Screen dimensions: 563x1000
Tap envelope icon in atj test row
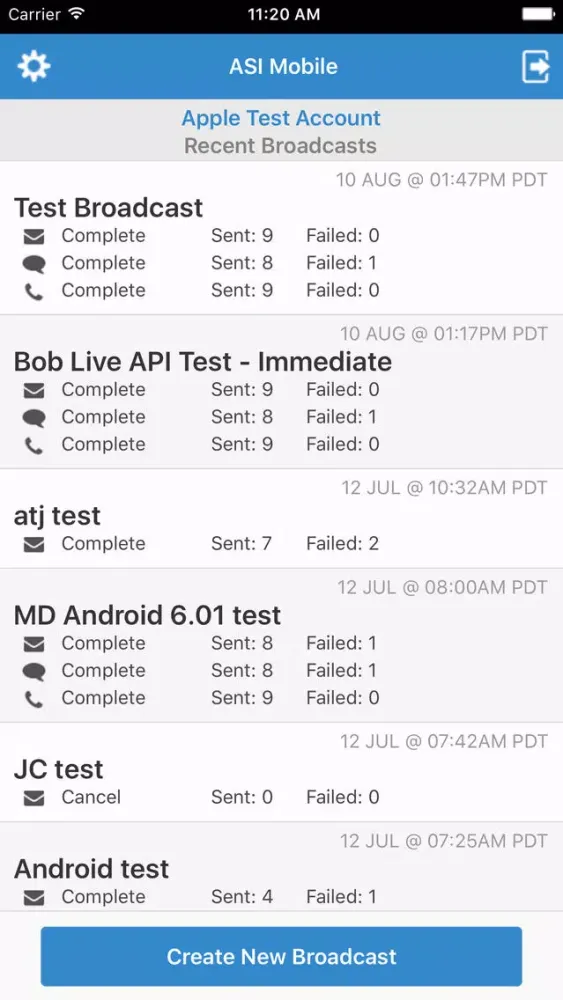tap(34, 545)
